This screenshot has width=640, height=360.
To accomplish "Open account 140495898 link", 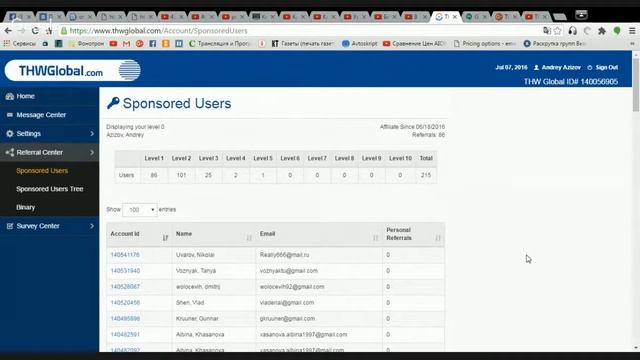I will pos(125,318).
